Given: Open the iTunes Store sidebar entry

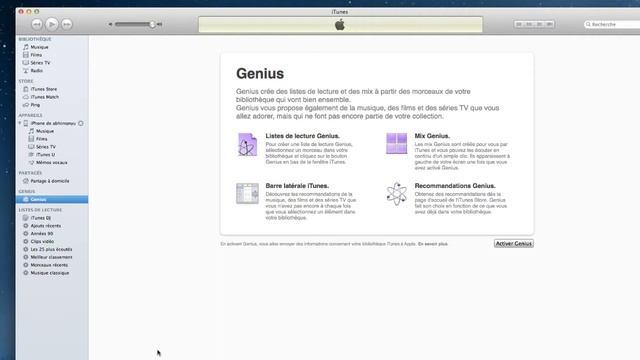Looking at the screenshot, I should [44, 89].
